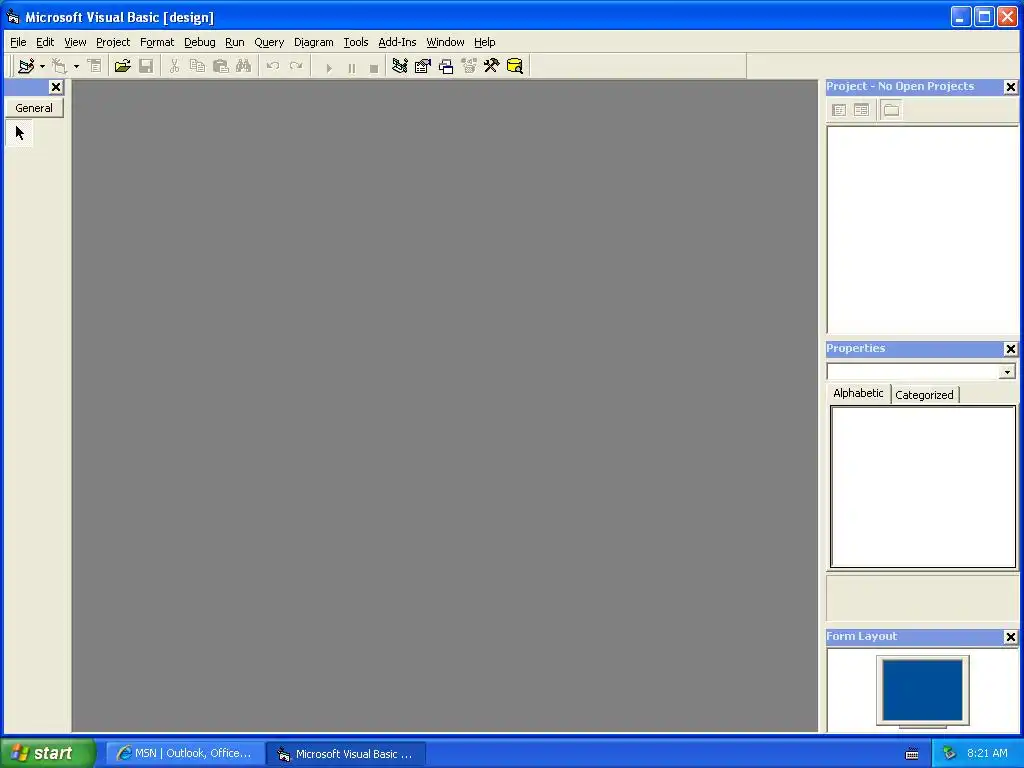This screenshot has width=1024, height=768.
Task: Click the Open Project folder icon
Action: [x=122, y=66]
